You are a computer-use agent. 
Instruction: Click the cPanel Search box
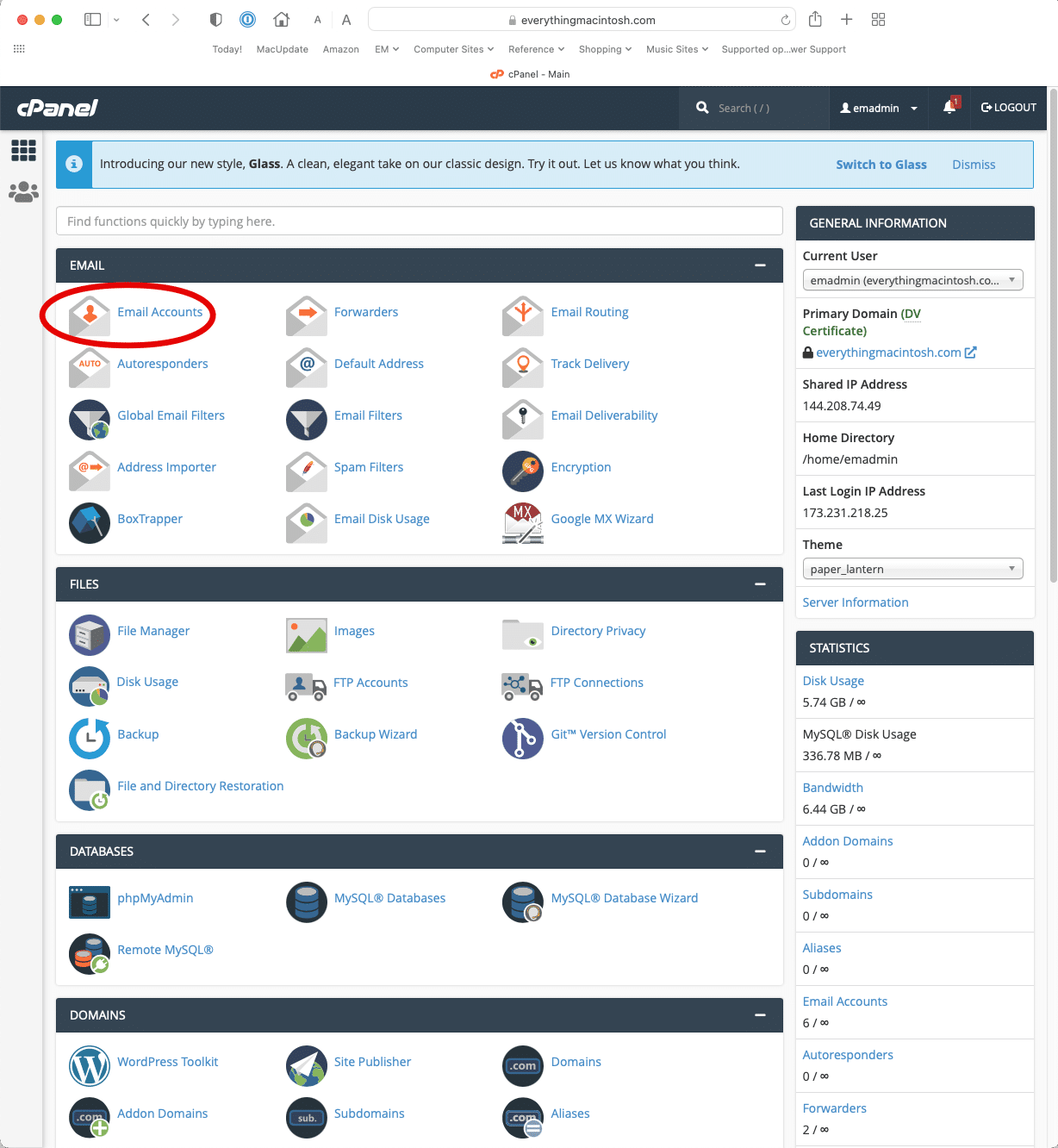tap(754, 108)
